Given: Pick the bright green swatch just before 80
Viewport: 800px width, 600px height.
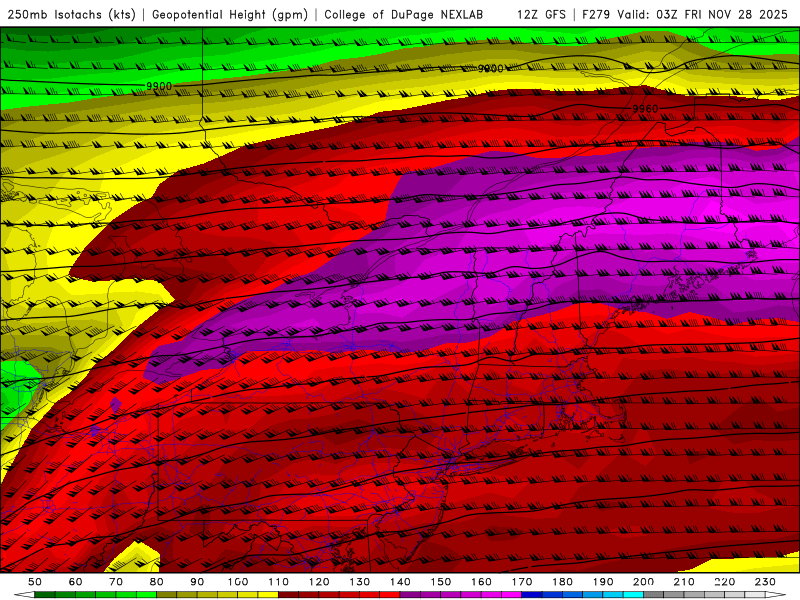Looking at the screenshot, I should (146, 595).
